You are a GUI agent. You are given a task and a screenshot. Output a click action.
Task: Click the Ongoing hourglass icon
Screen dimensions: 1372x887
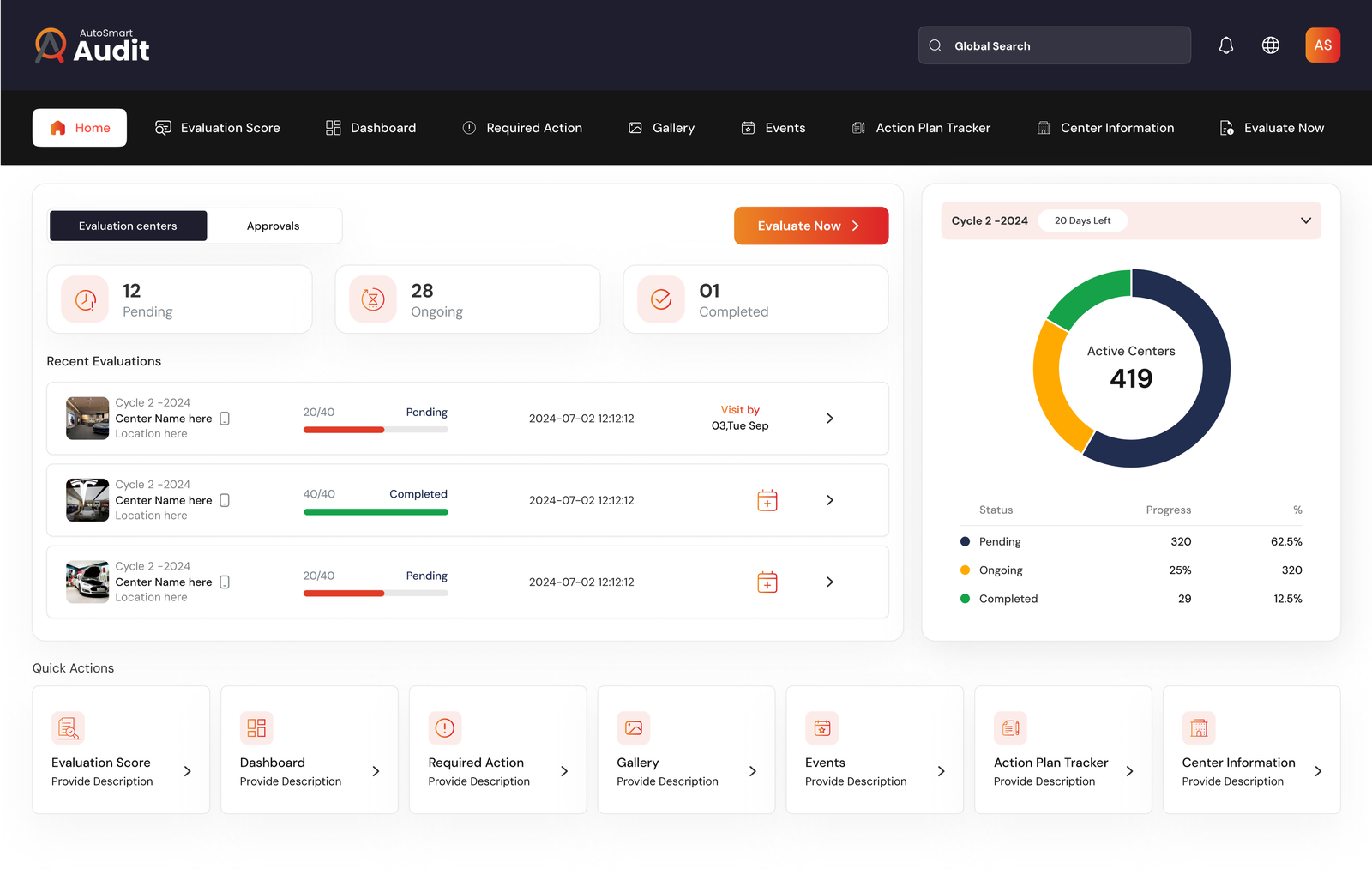373,299
